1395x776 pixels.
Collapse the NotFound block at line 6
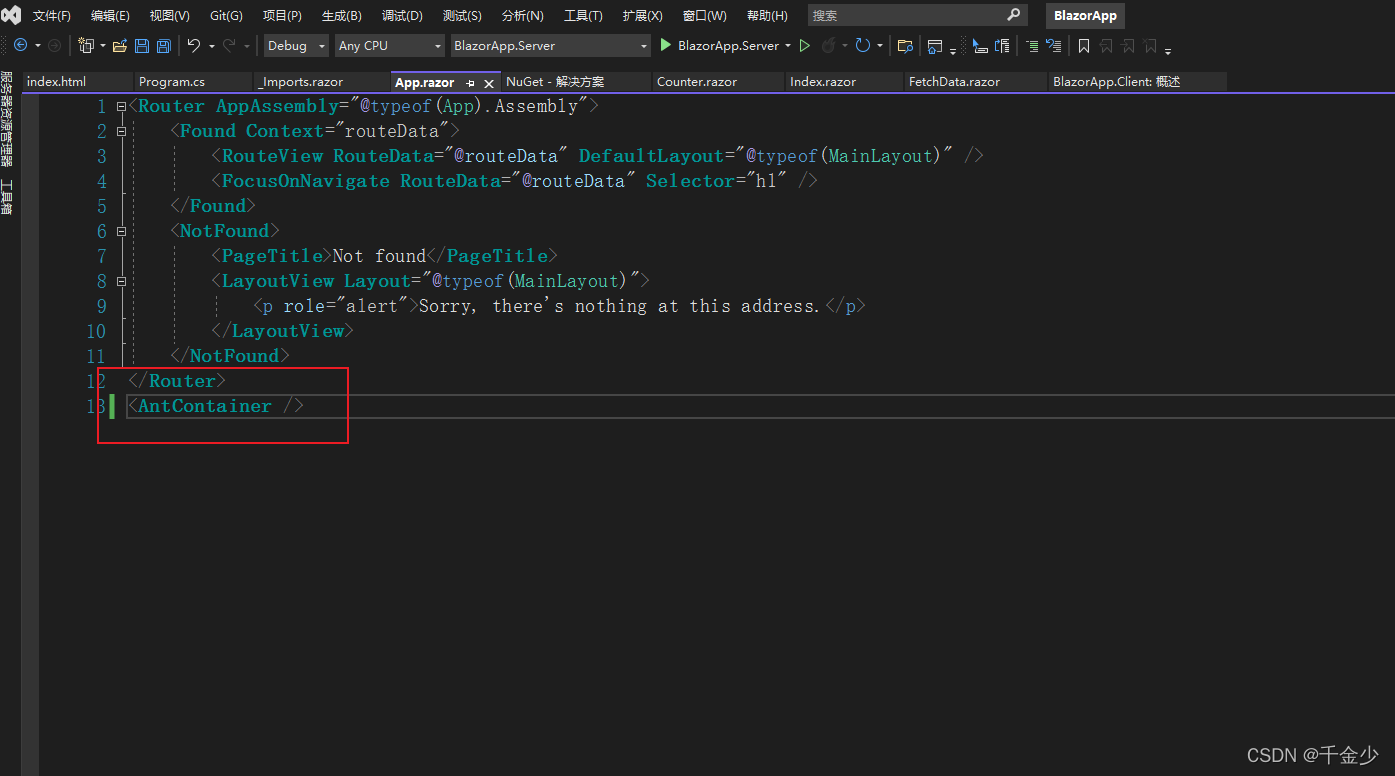pos(121,231)
